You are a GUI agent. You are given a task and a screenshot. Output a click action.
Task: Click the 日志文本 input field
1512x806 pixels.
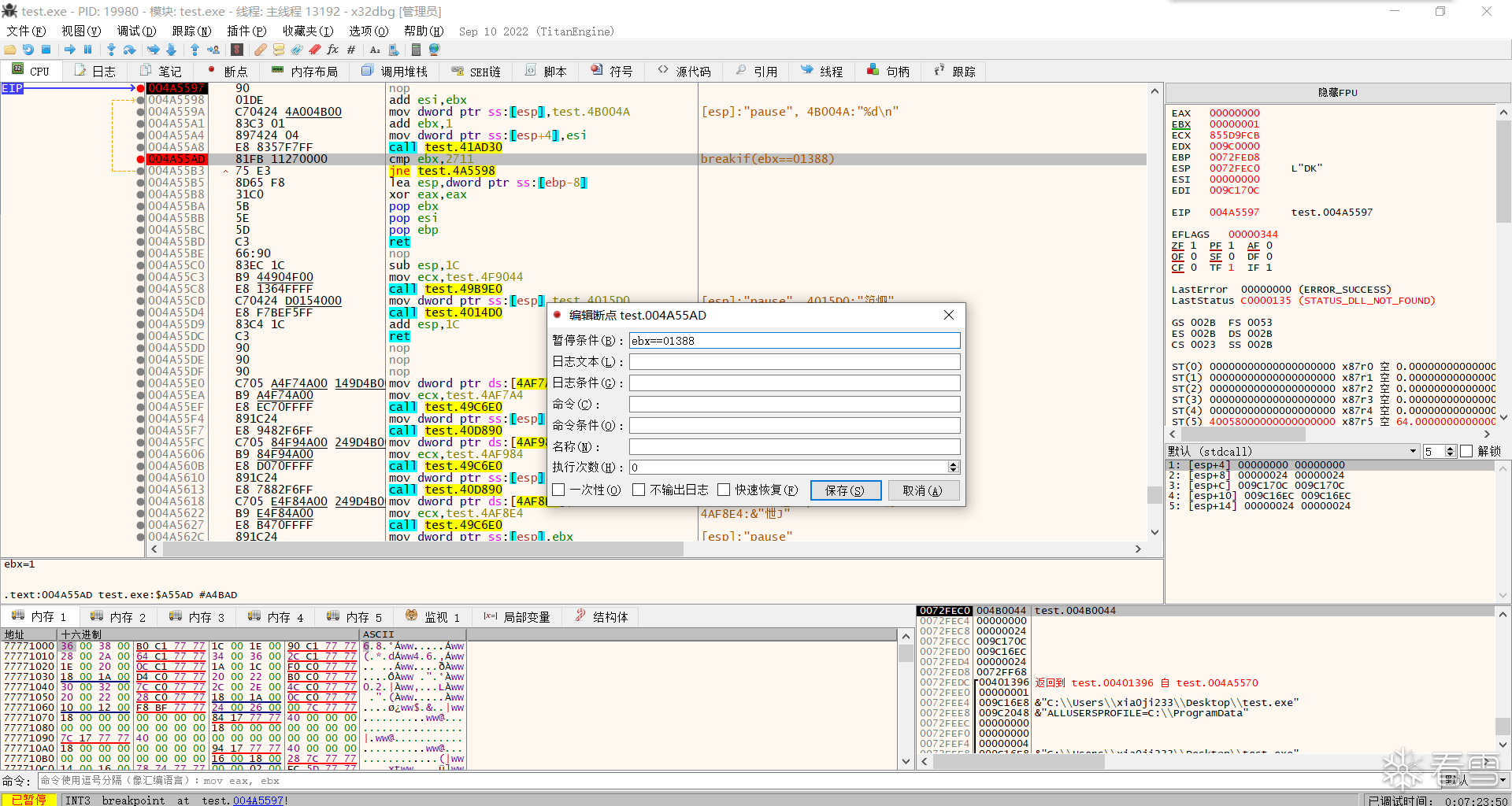pos(795,361)
